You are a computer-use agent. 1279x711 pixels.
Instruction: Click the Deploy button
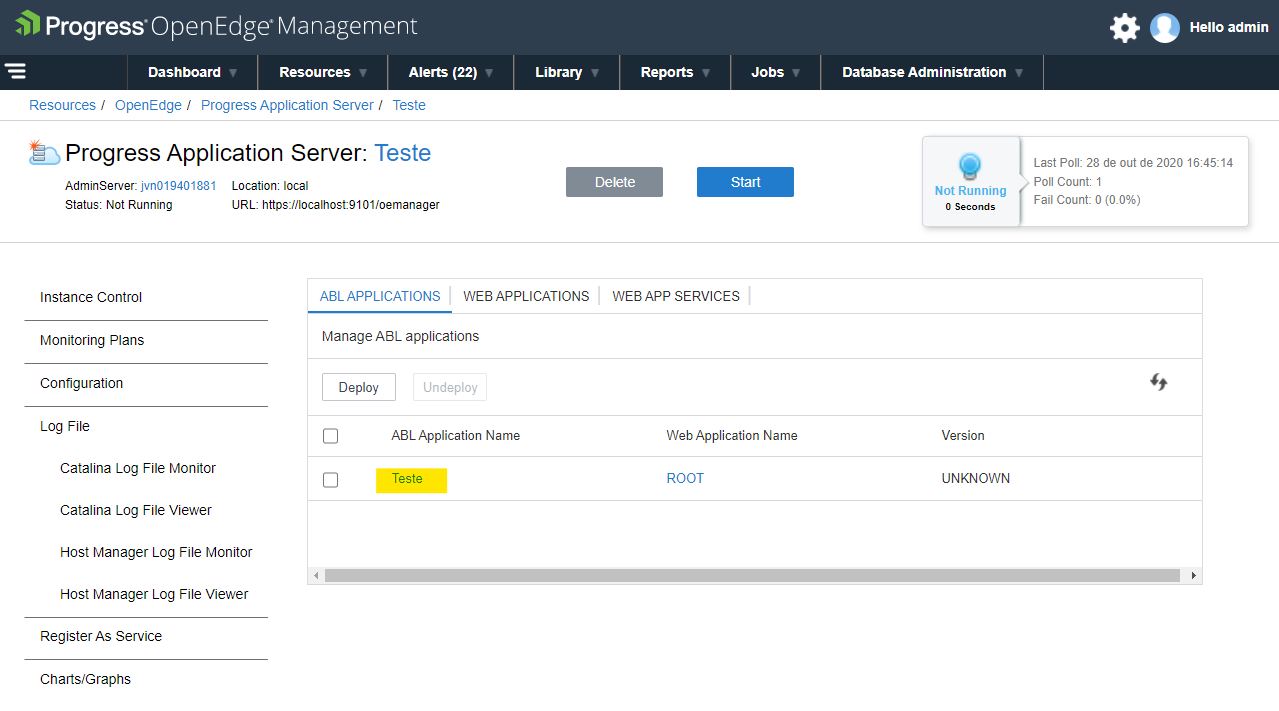pos(359,387)
